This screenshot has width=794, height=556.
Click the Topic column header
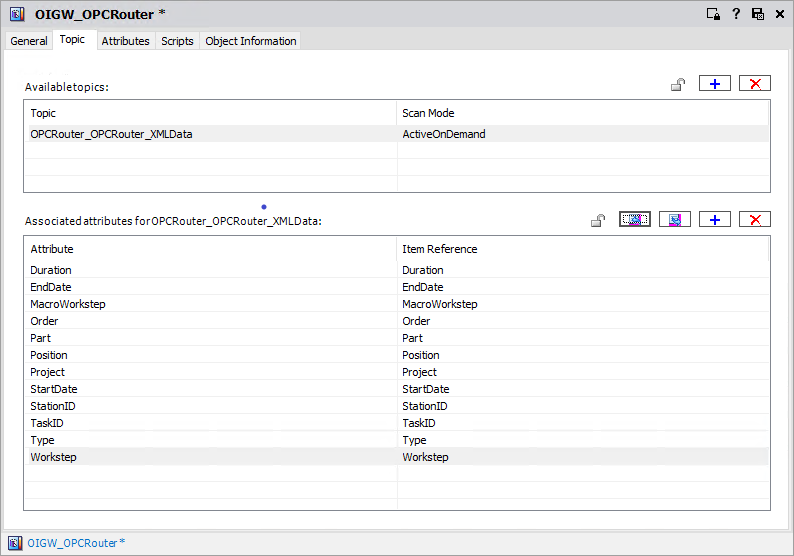(x=211, y=113)
